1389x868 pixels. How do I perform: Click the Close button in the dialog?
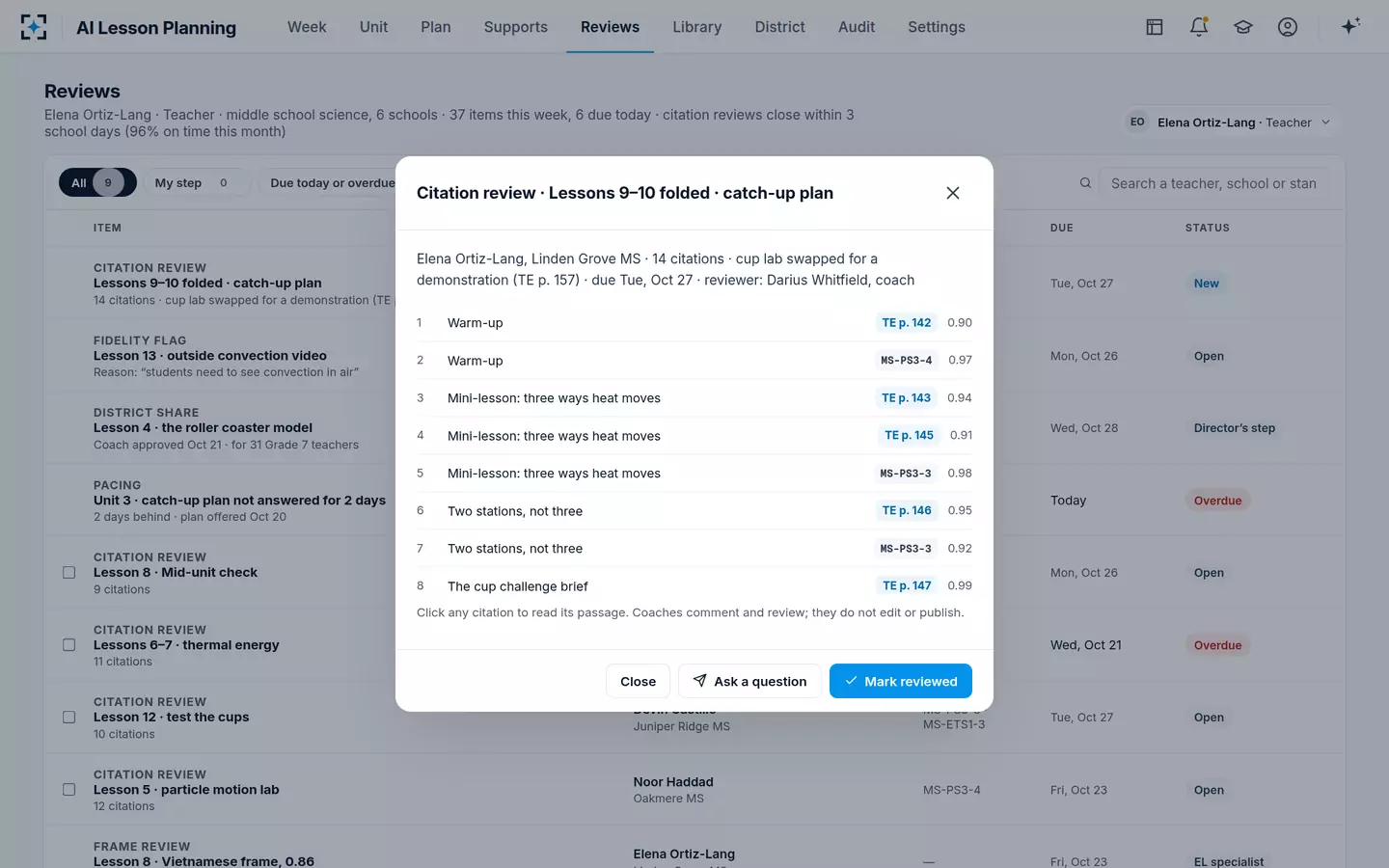pyautogui.click(x=638, y=681)
